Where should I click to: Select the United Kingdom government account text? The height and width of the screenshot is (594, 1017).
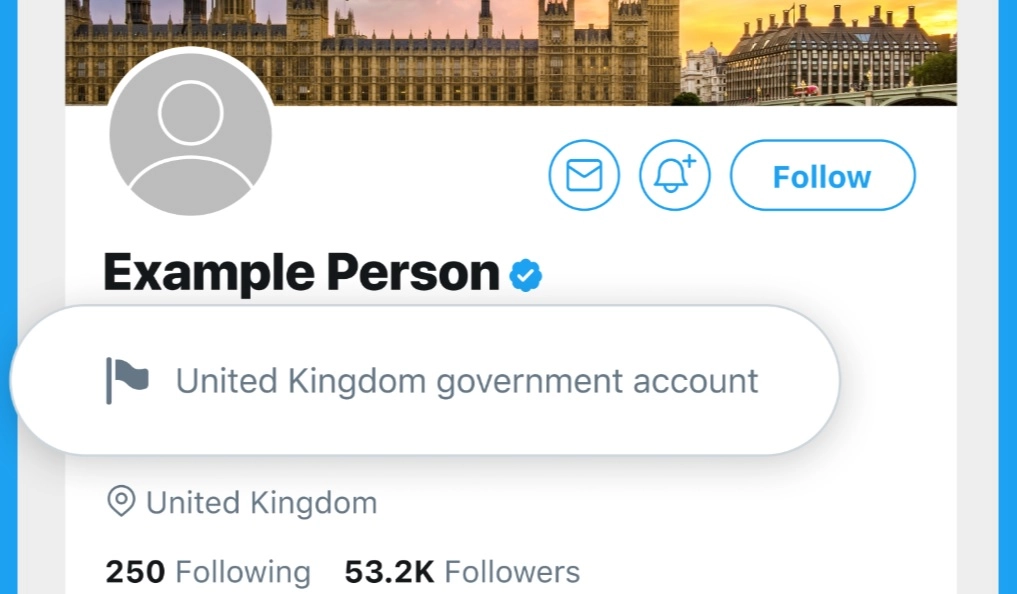467,381
